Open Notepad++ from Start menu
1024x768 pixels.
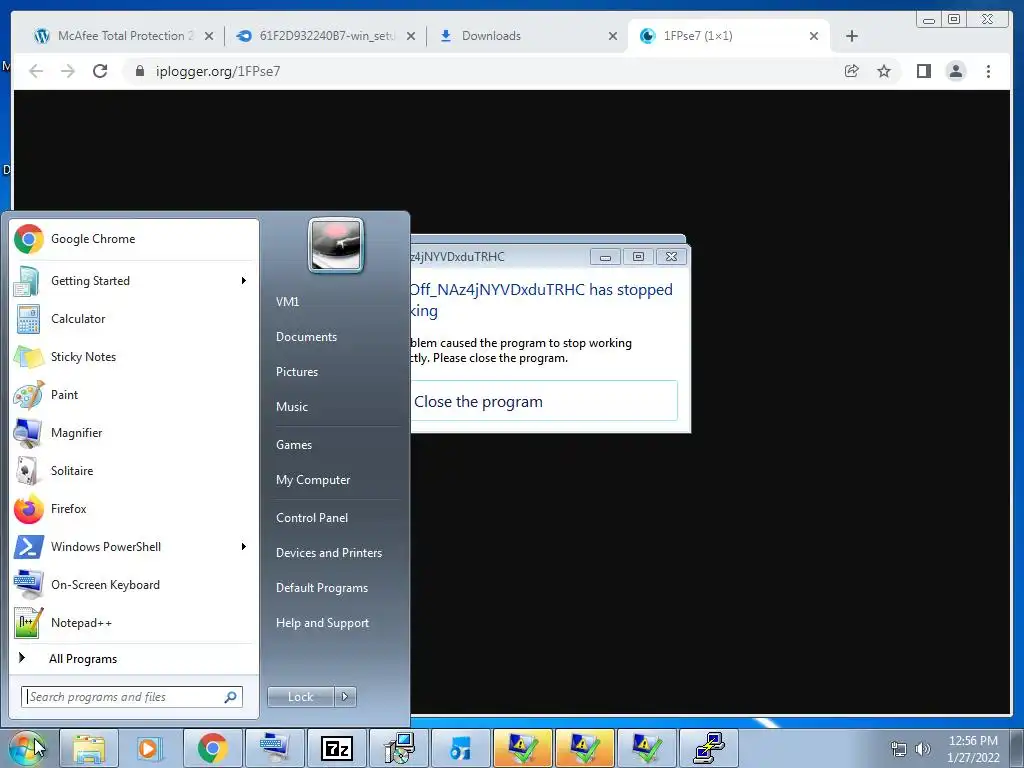134,622
